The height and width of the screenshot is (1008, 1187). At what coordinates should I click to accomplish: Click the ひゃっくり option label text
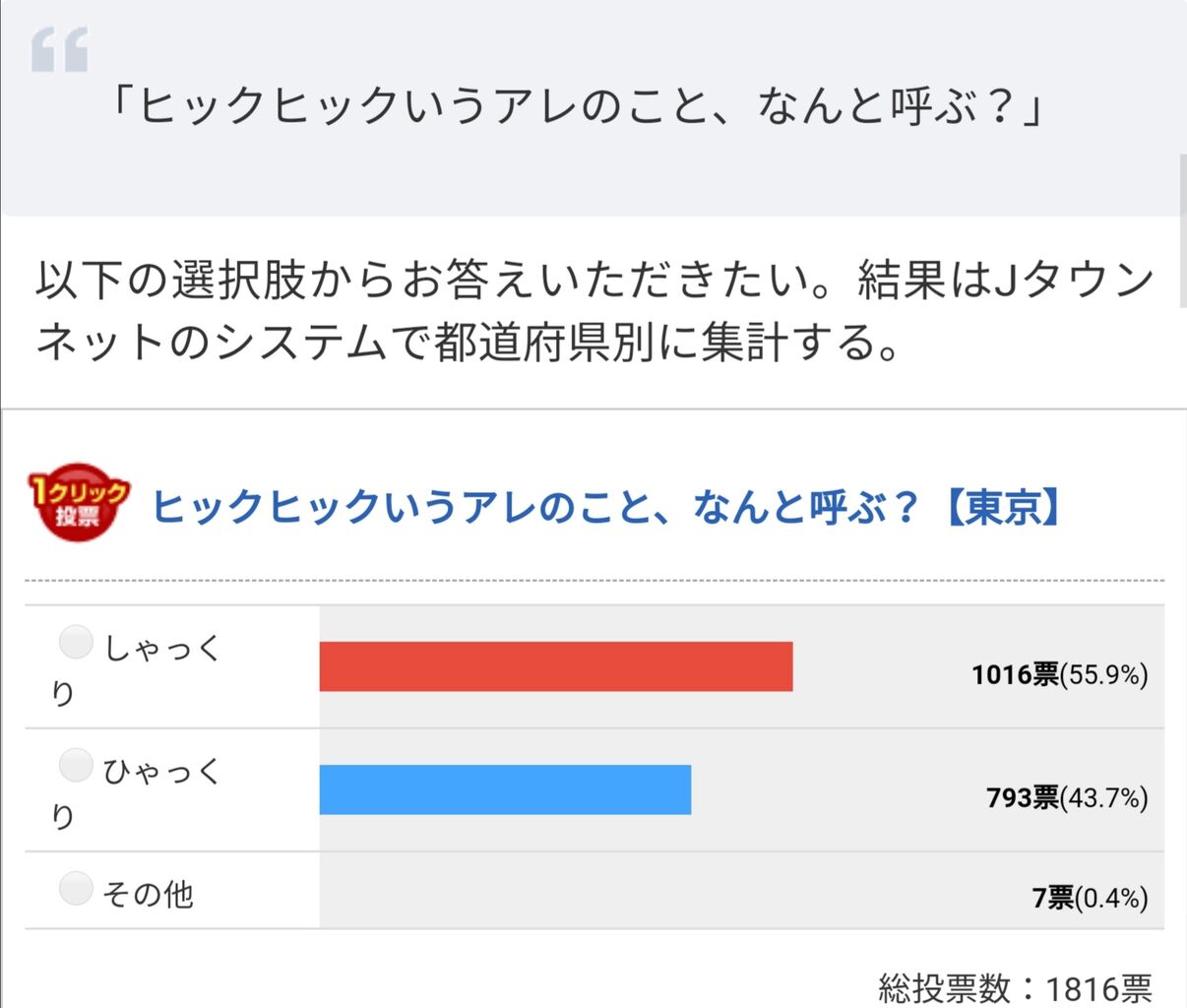(162, 771)
